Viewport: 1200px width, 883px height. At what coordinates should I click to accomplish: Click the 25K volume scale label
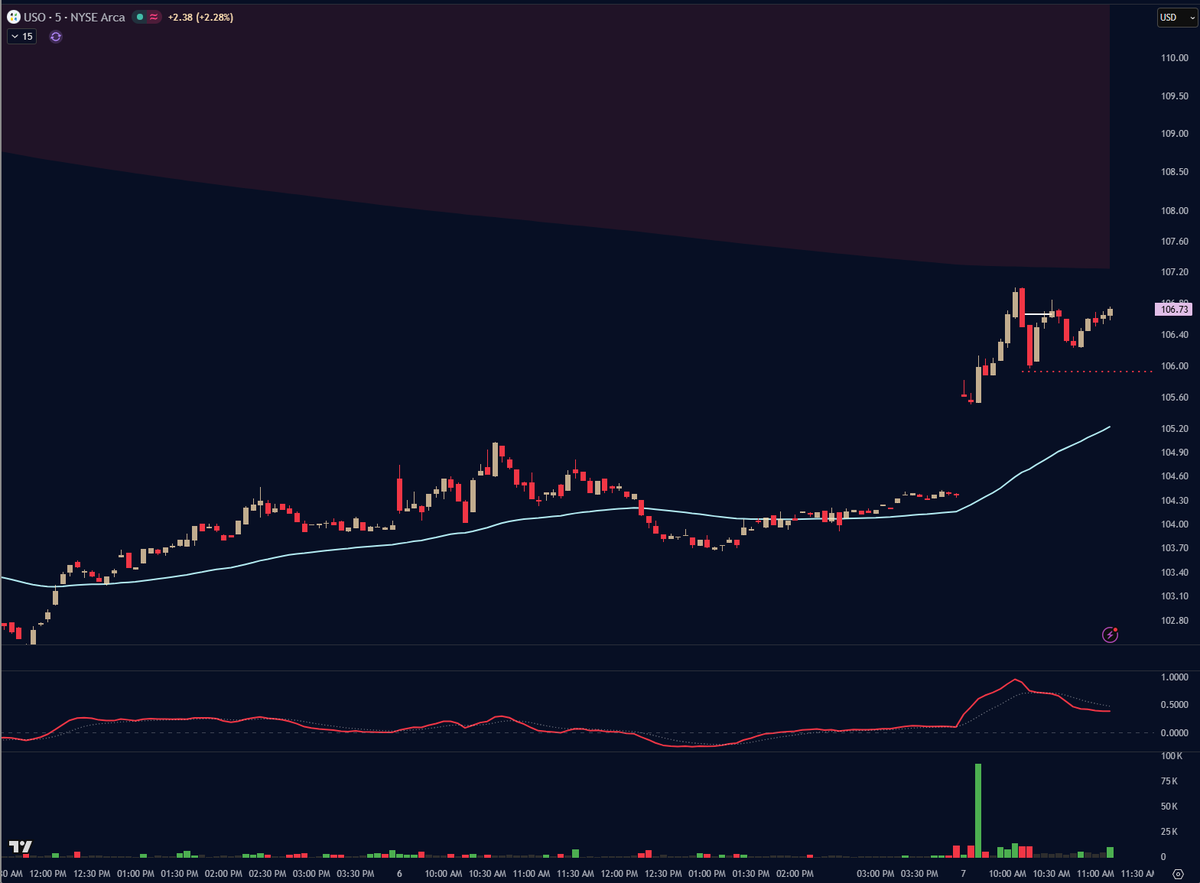tap(1169, 832)
